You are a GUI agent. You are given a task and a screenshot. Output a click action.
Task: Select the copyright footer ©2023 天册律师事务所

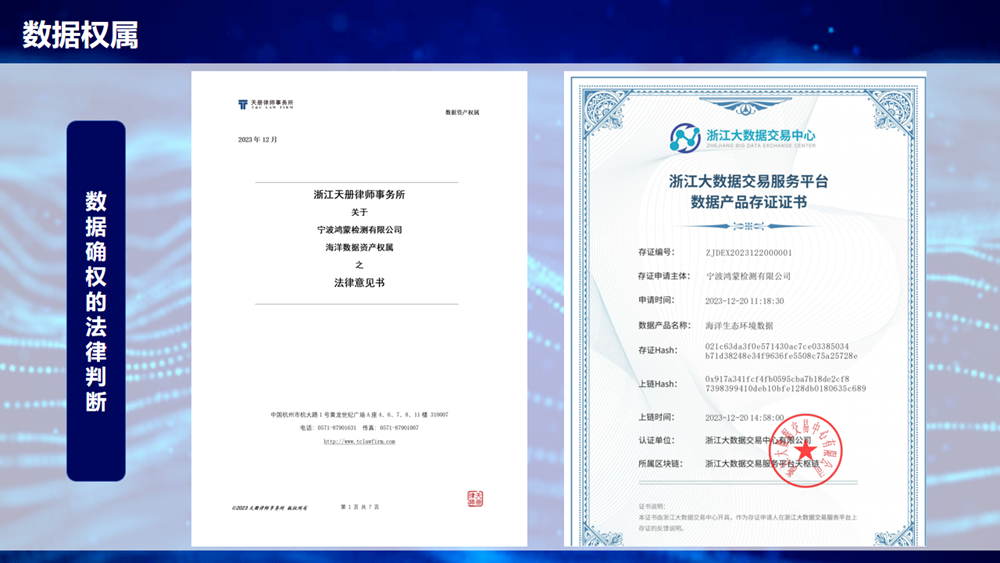tap(270, 508)
